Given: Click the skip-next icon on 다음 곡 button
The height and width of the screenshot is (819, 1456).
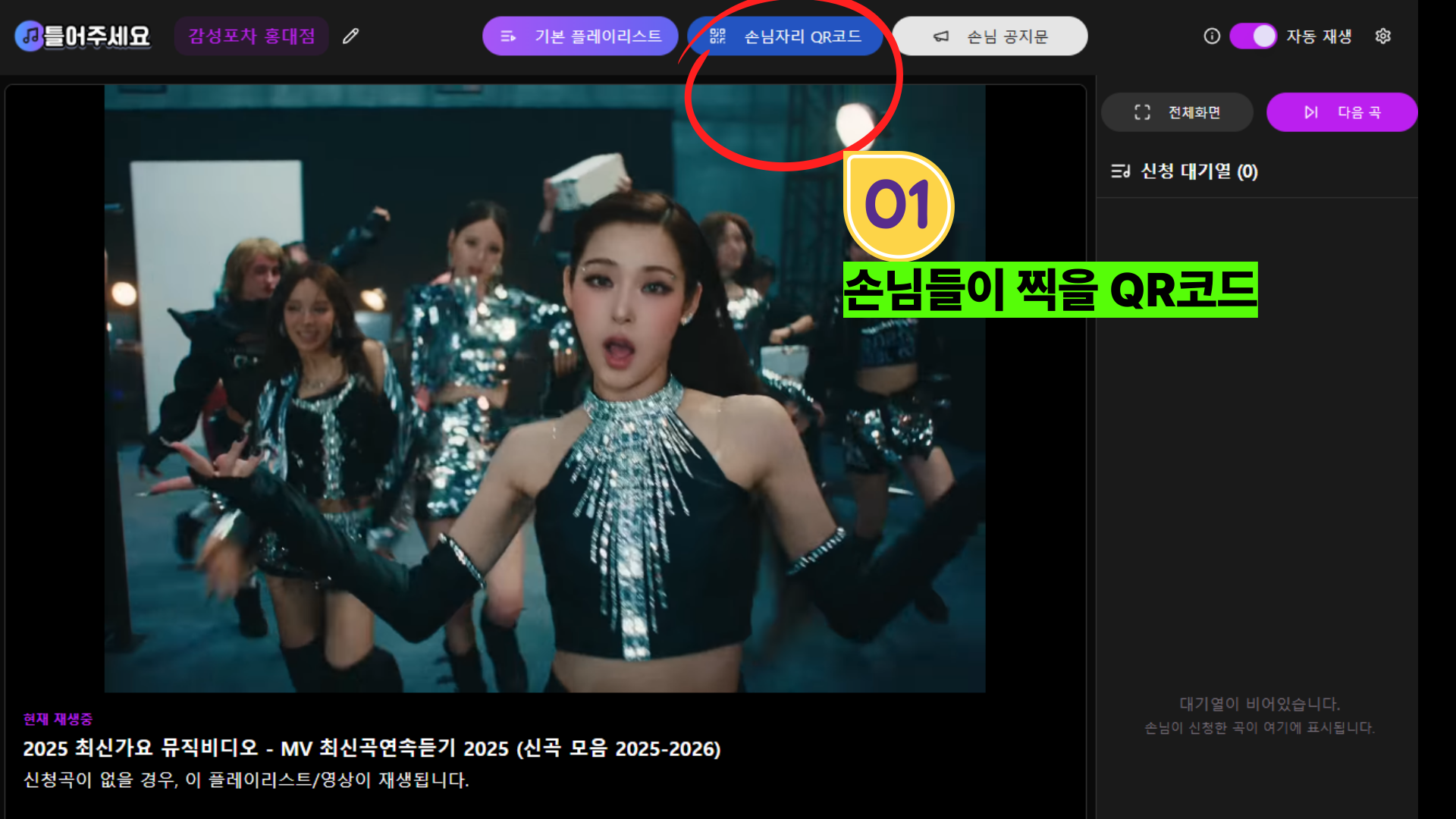Looking at the screenshot, I should tap(1310, 111).
